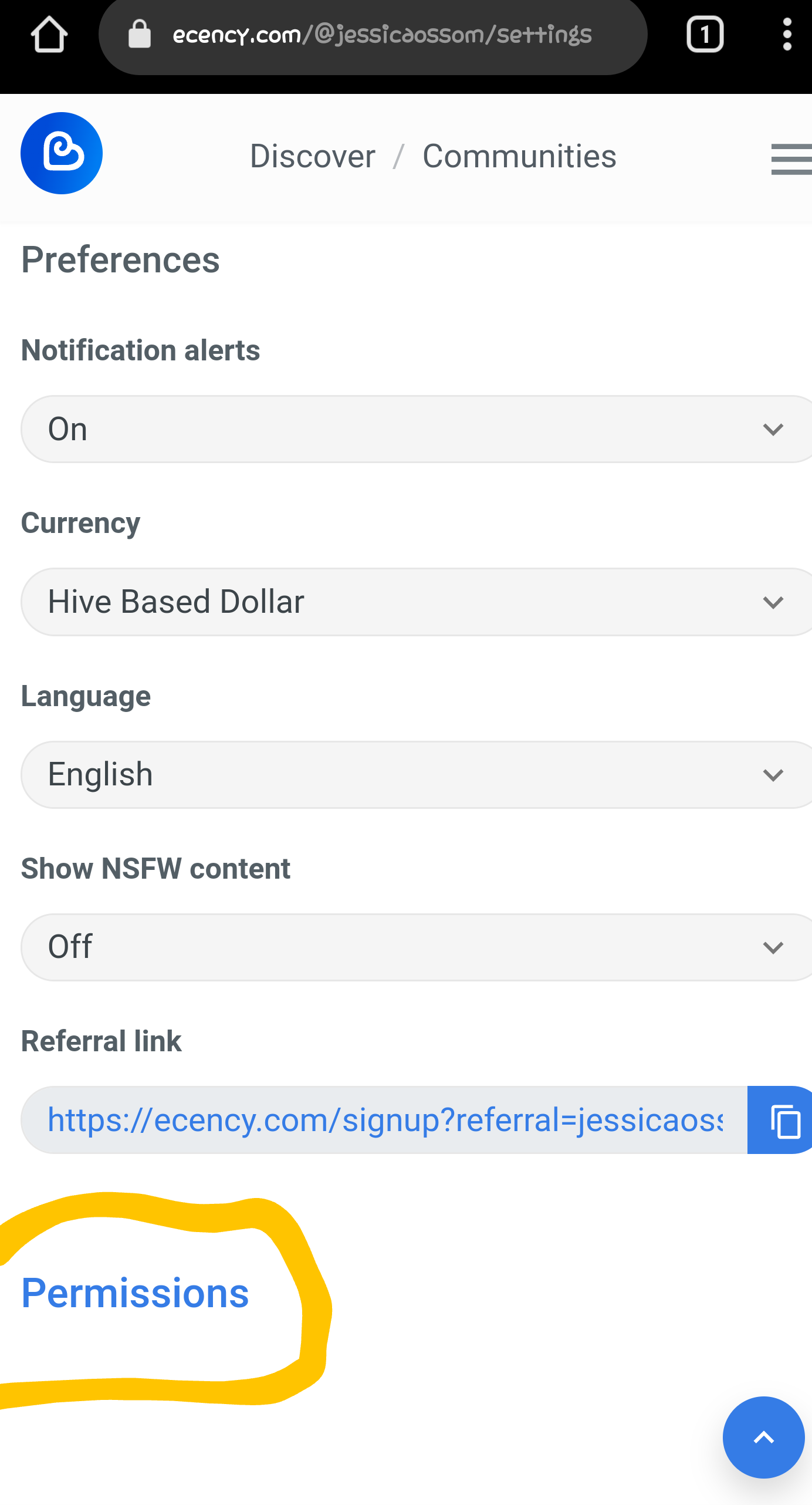This screenshot has height=1505, width=812.
Task: Open the Discover page
Action: tap(313, 156)
